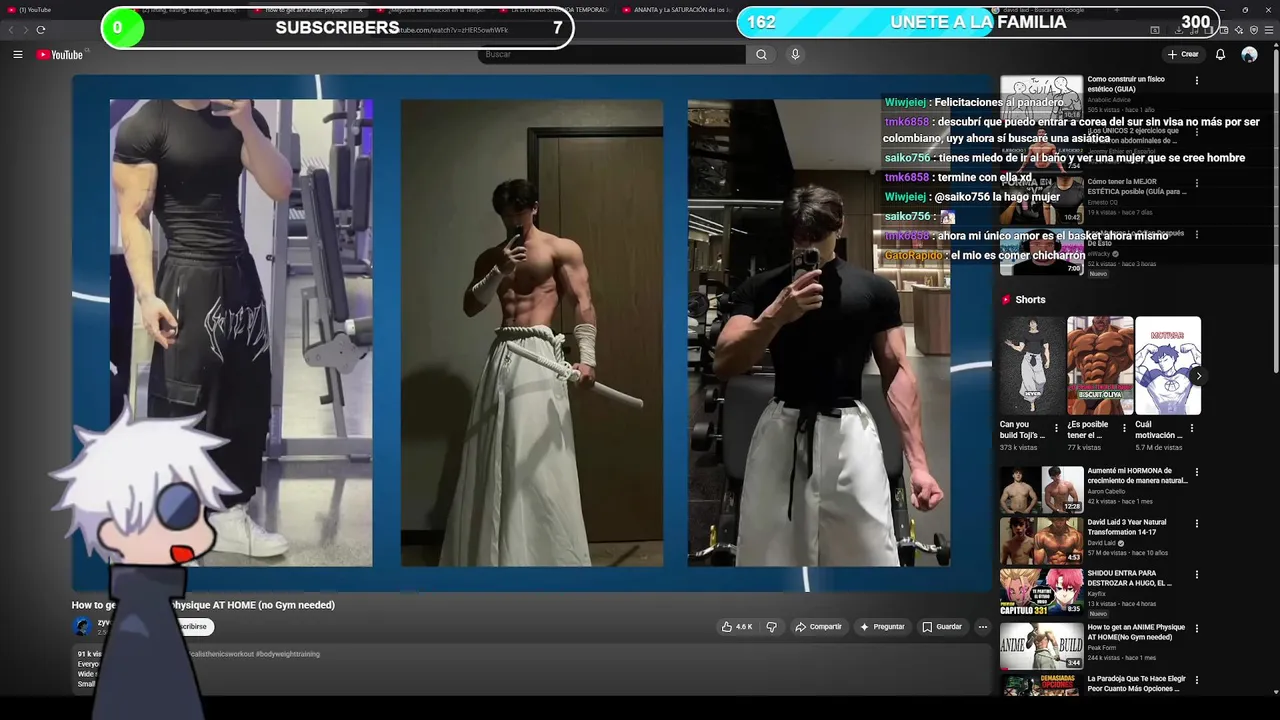Open options for '¿Es posible tener el' short

[x=1124, y=427]
